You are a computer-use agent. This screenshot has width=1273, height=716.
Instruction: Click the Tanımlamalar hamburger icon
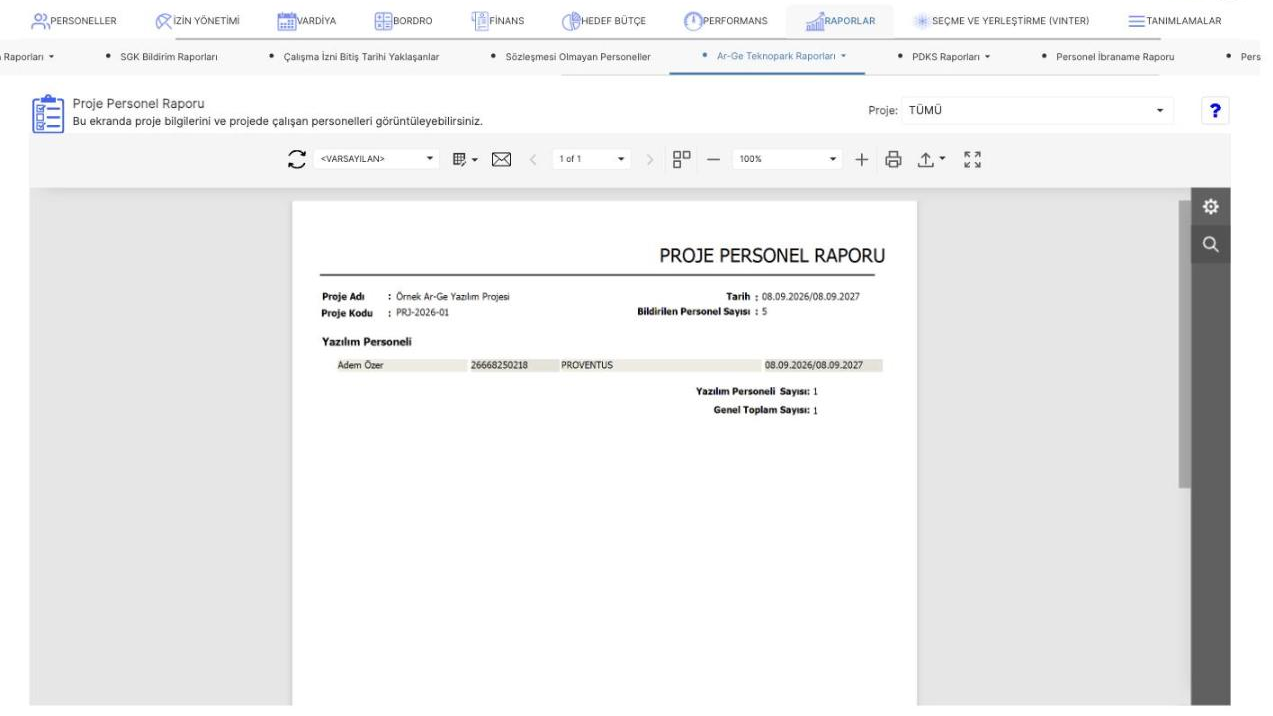[x=1136, y=20]
